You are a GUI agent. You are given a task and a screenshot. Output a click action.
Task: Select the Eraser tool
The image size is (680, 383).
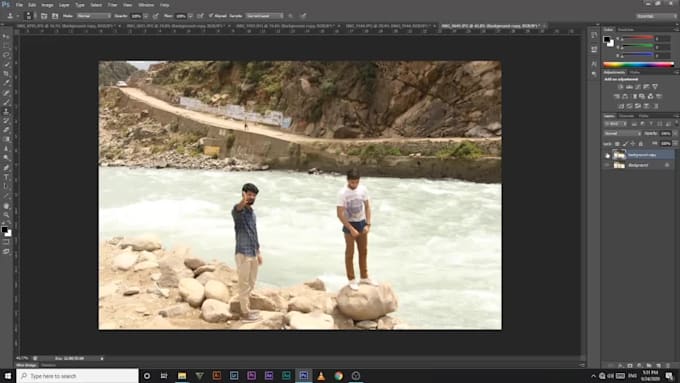6,130
